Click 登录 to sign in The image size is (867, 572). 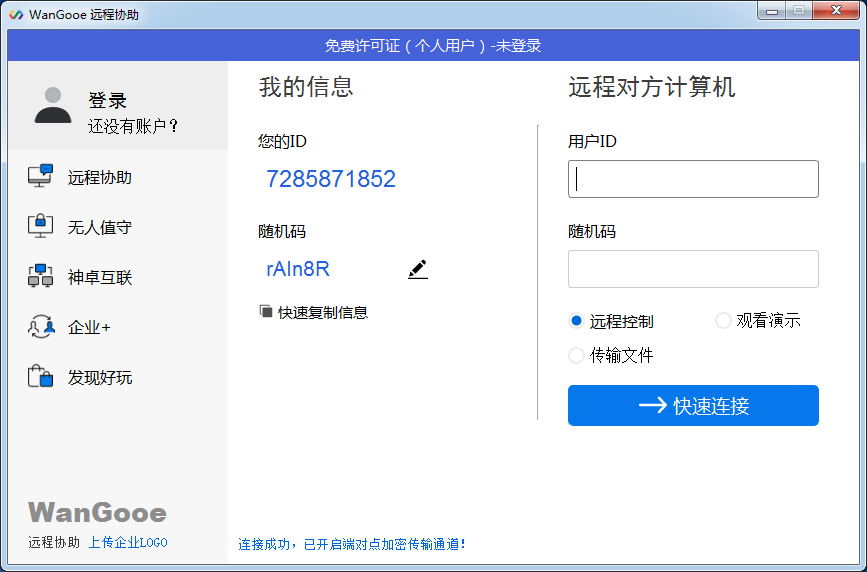tap(107, 100)
